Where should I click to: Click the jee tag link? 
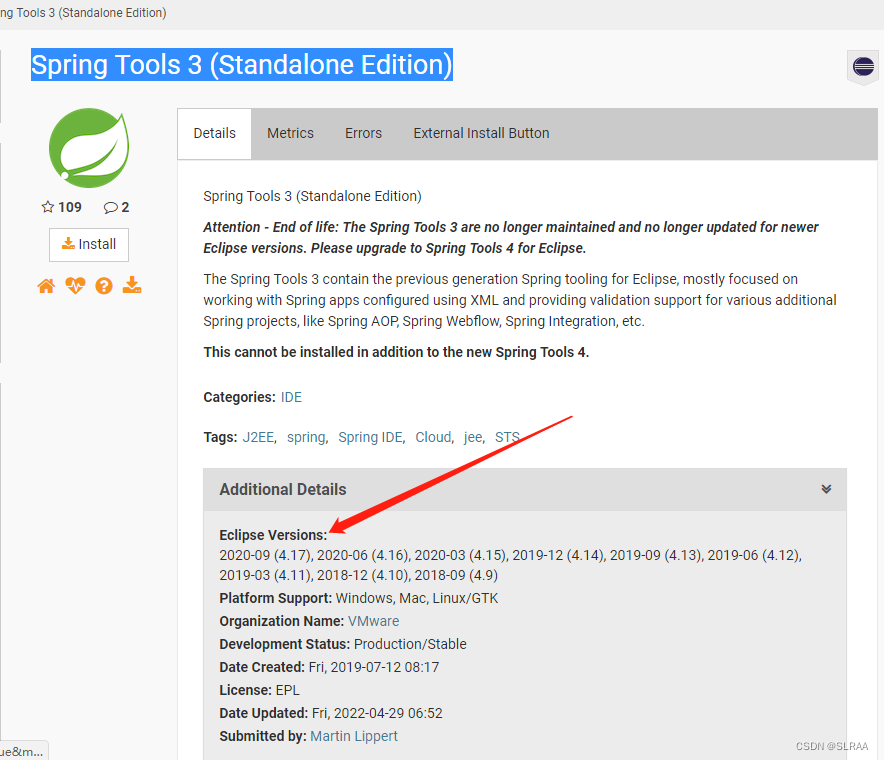click(x=473, y=438)
